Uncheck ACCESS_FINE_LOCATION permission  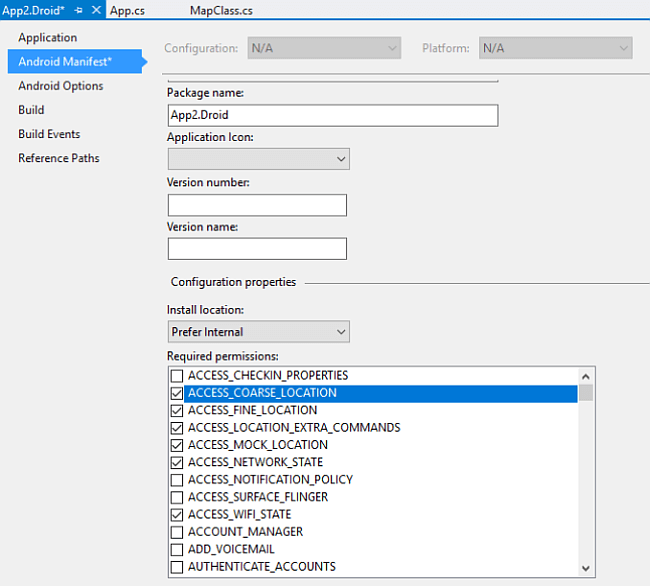point(177,410)
